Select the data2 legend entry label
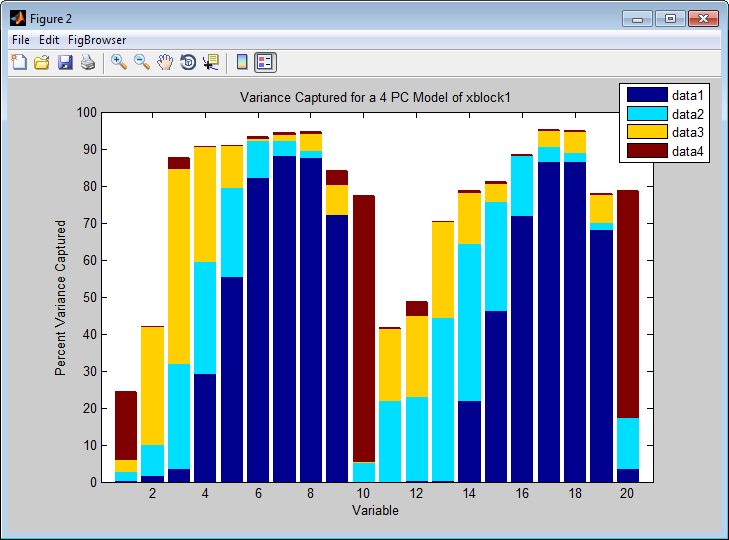Image resolution: width=729 pixels, height=540 pixels. (687, 114)
